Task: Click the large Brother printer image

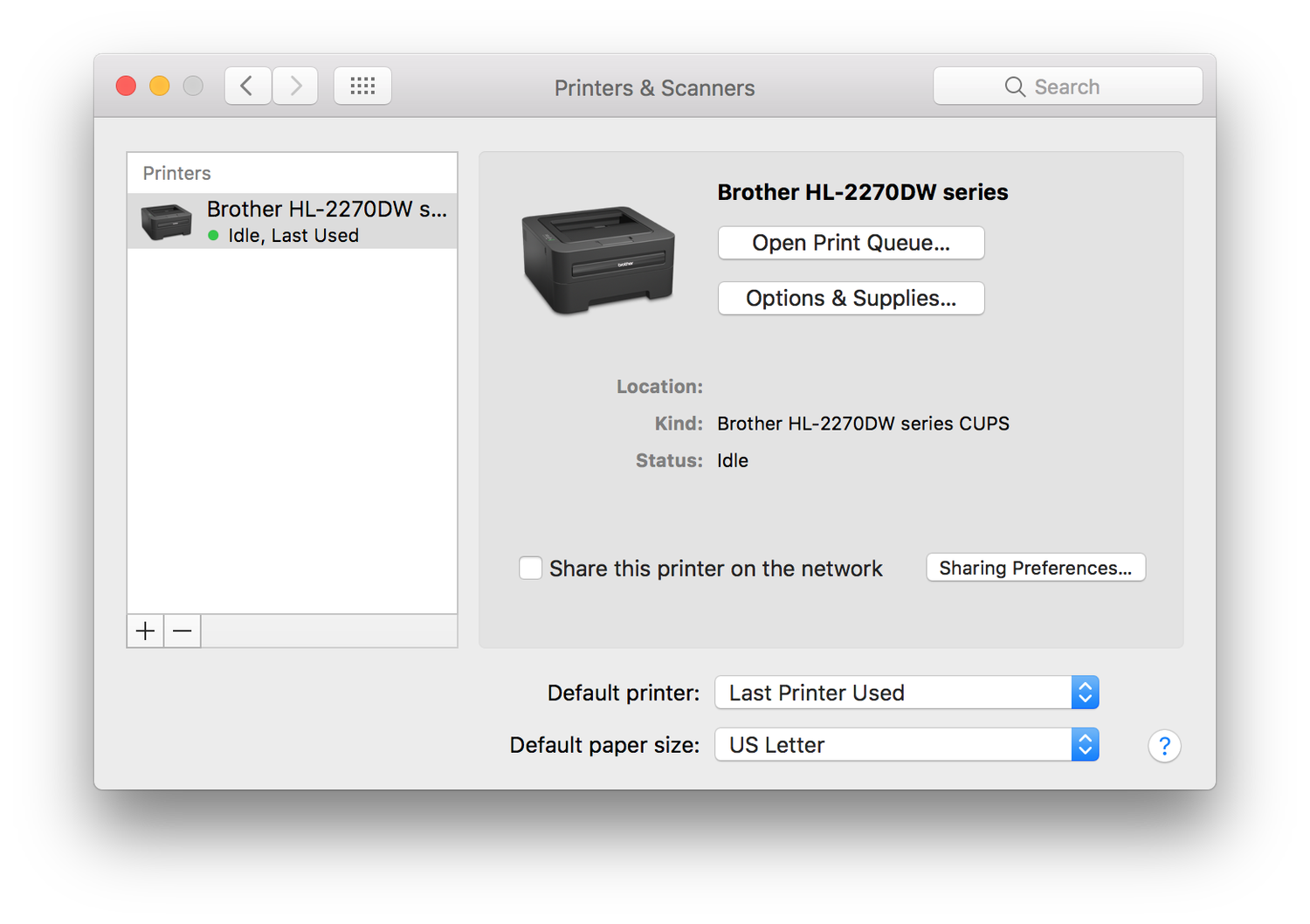Action: (598, 259)
